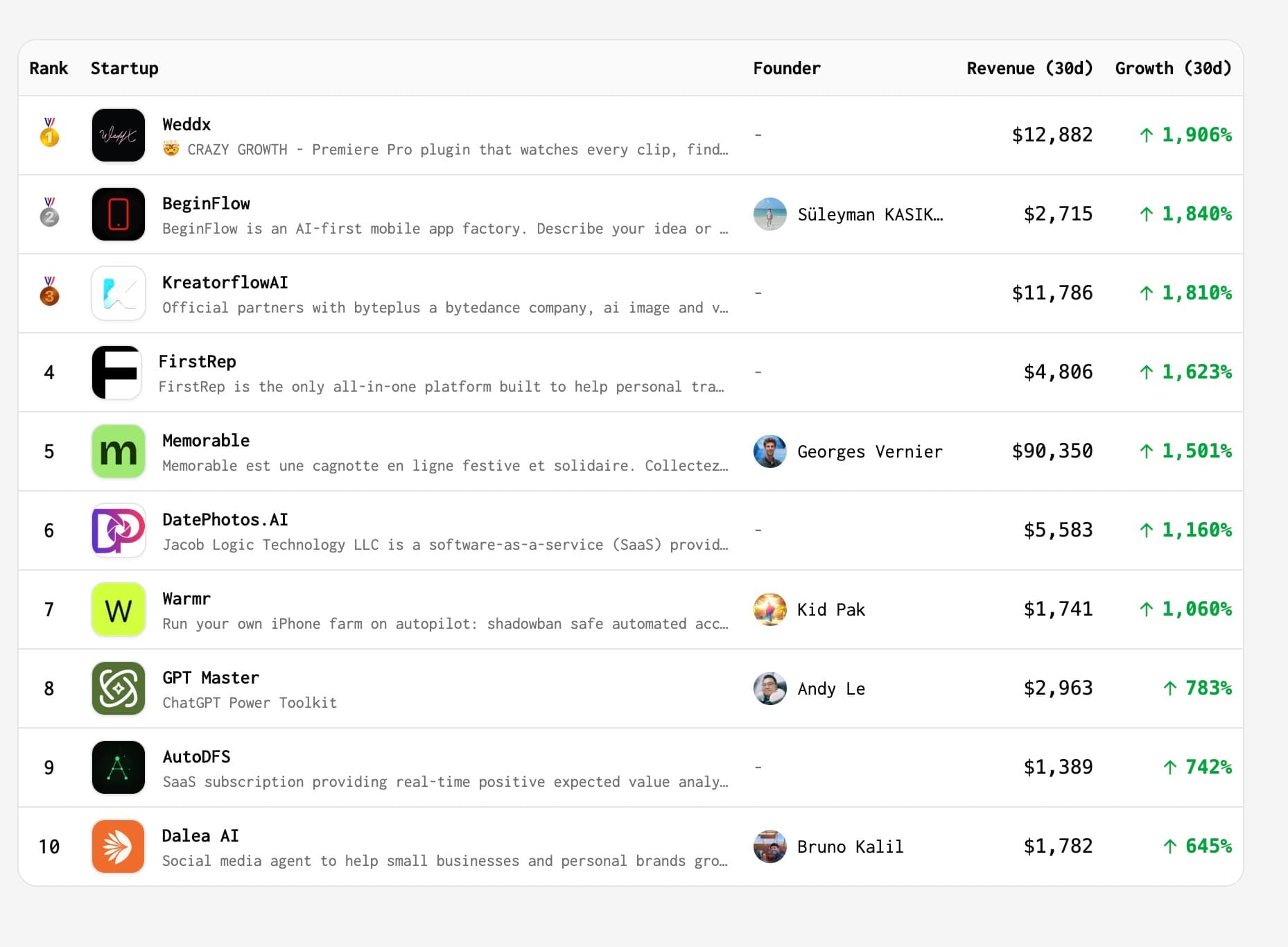Click the 783% growth figure
The image size is (1288, 947).
1197,688
